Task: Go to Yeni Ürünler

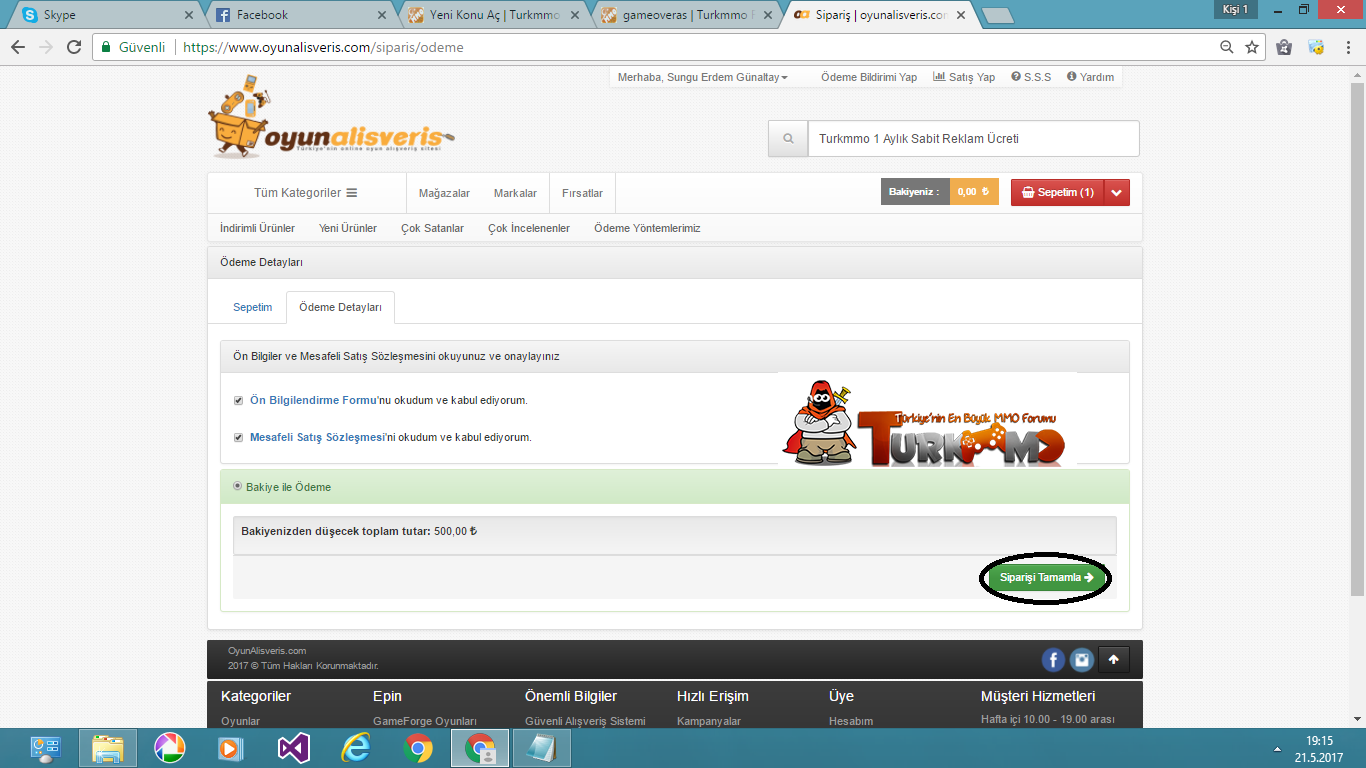Action: tap(348, 228)
